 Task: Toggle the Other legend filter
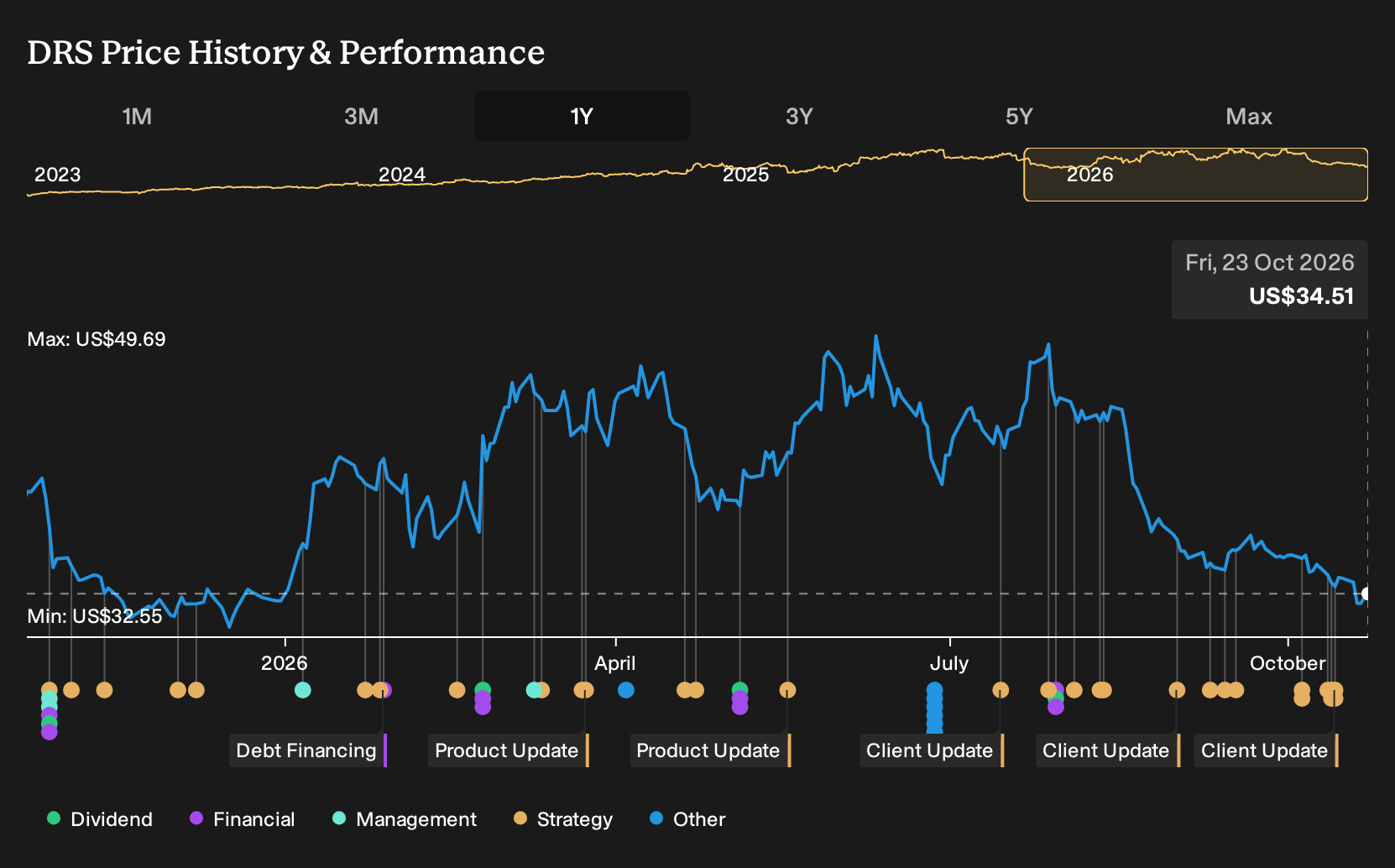687,819
